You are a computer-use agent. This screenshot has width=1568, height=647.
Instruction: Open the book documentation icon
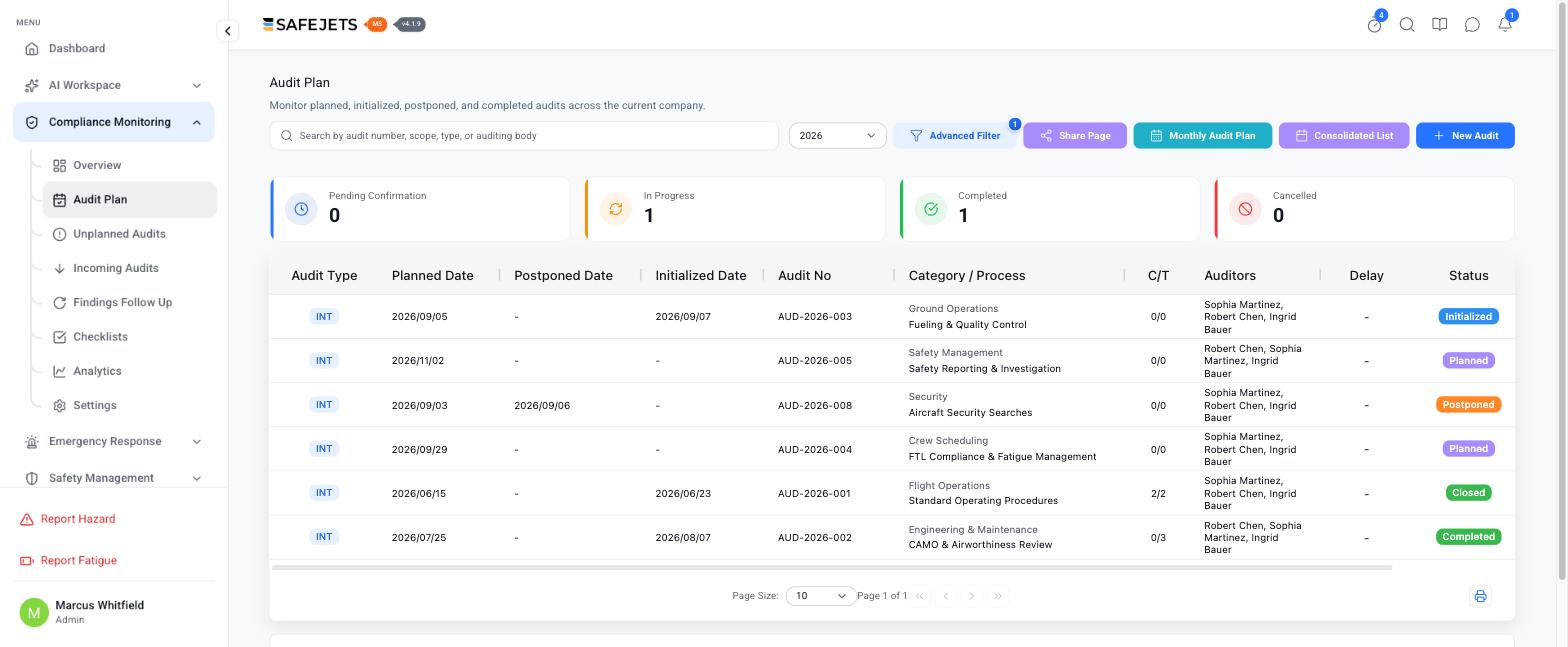point(1440,25)
